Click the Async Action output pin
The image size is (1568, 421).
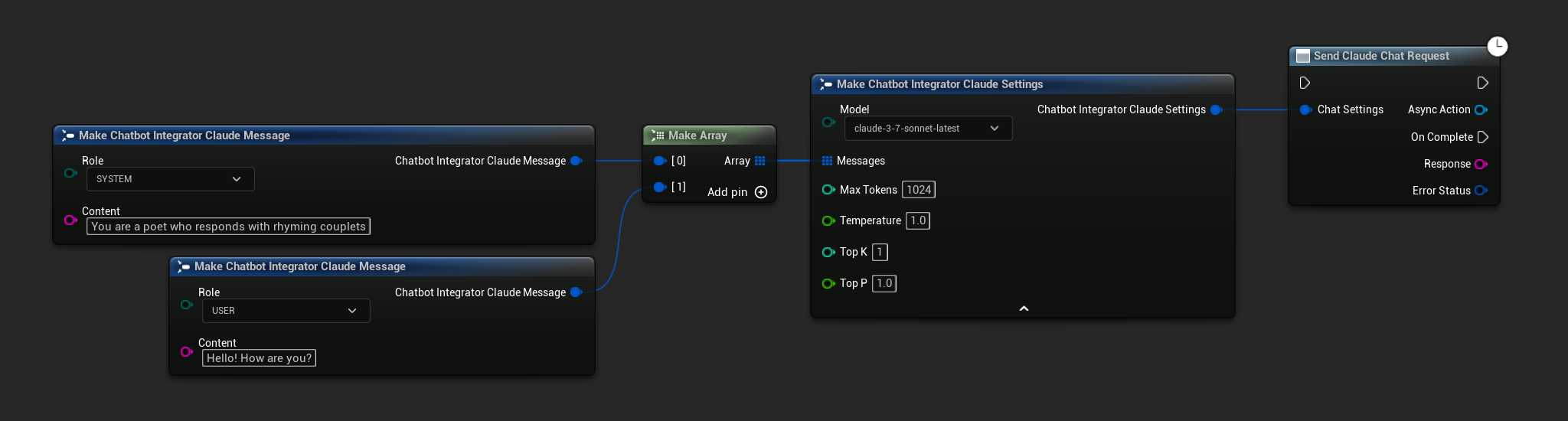click(1481, 109)
